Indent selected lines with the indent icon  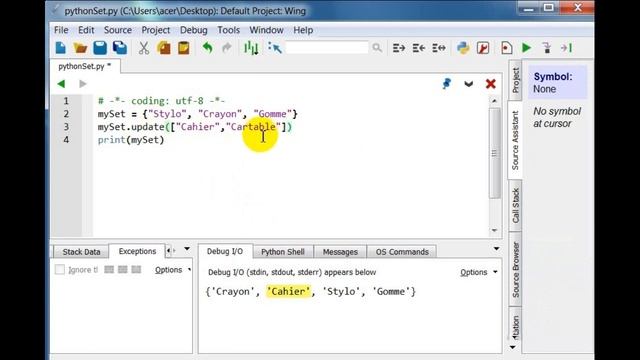tap(399, 48)
